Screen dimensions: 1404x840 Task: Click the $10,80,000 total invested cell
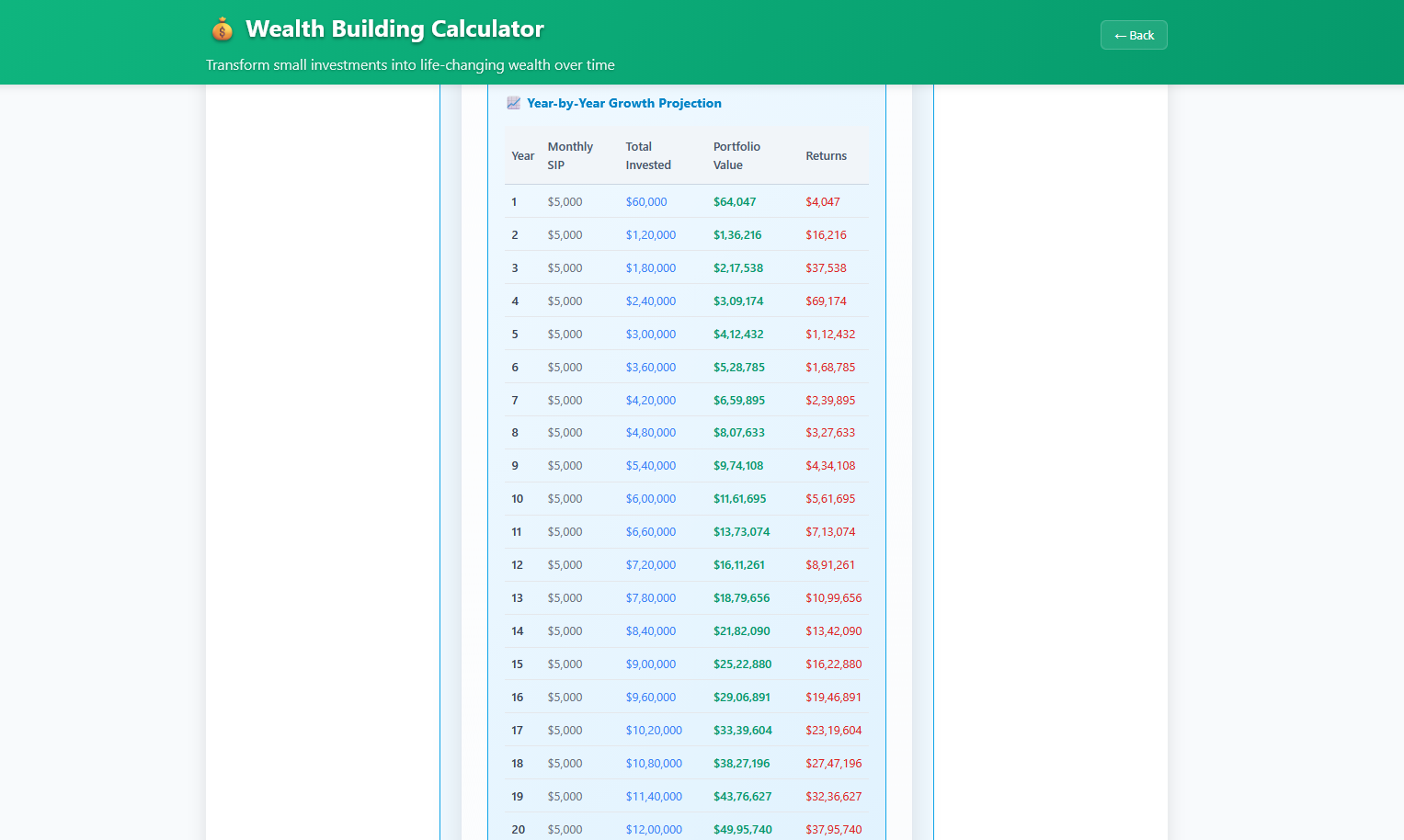point(654,763)
